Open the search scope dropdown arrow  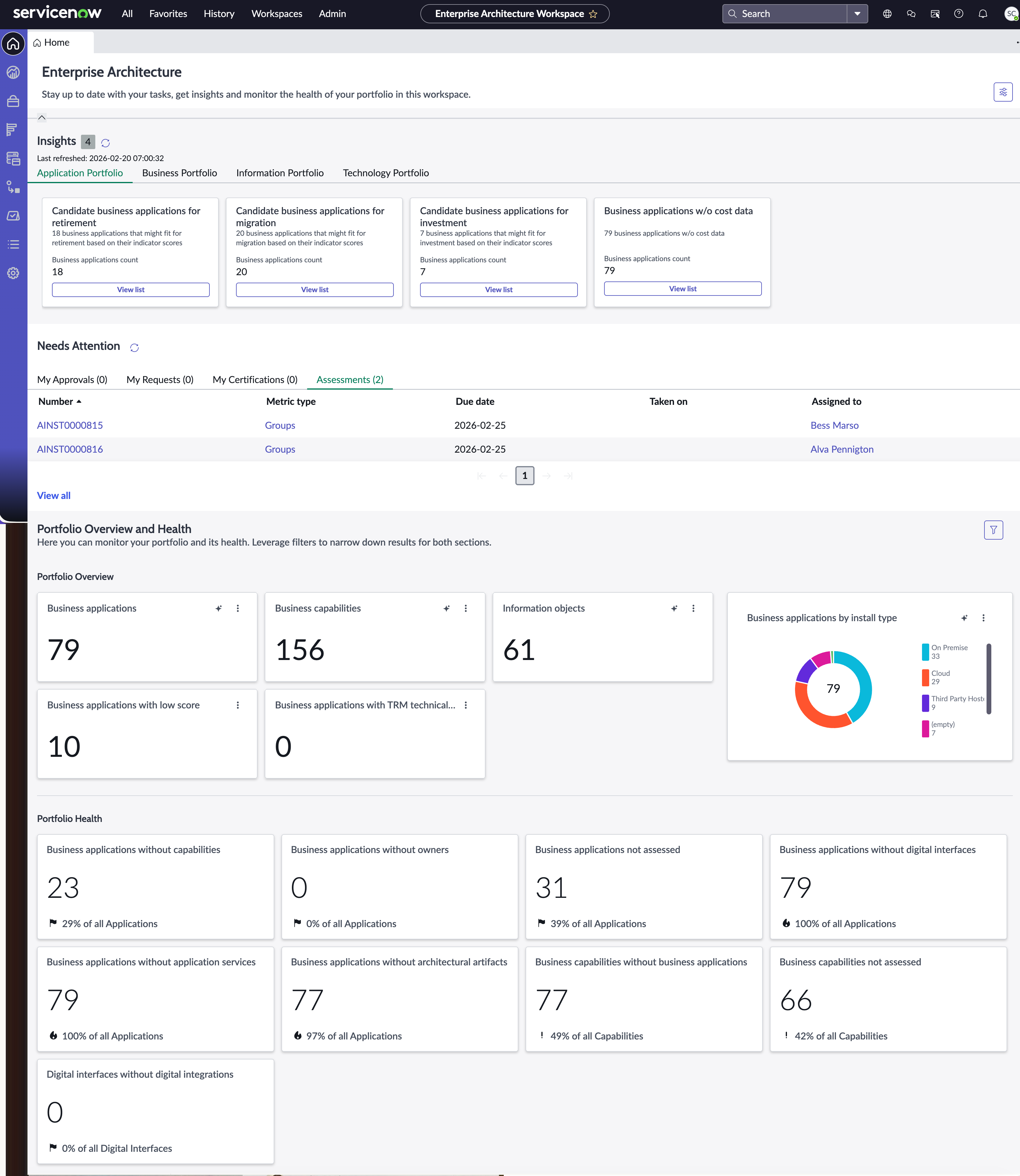[x=857, y=14]
